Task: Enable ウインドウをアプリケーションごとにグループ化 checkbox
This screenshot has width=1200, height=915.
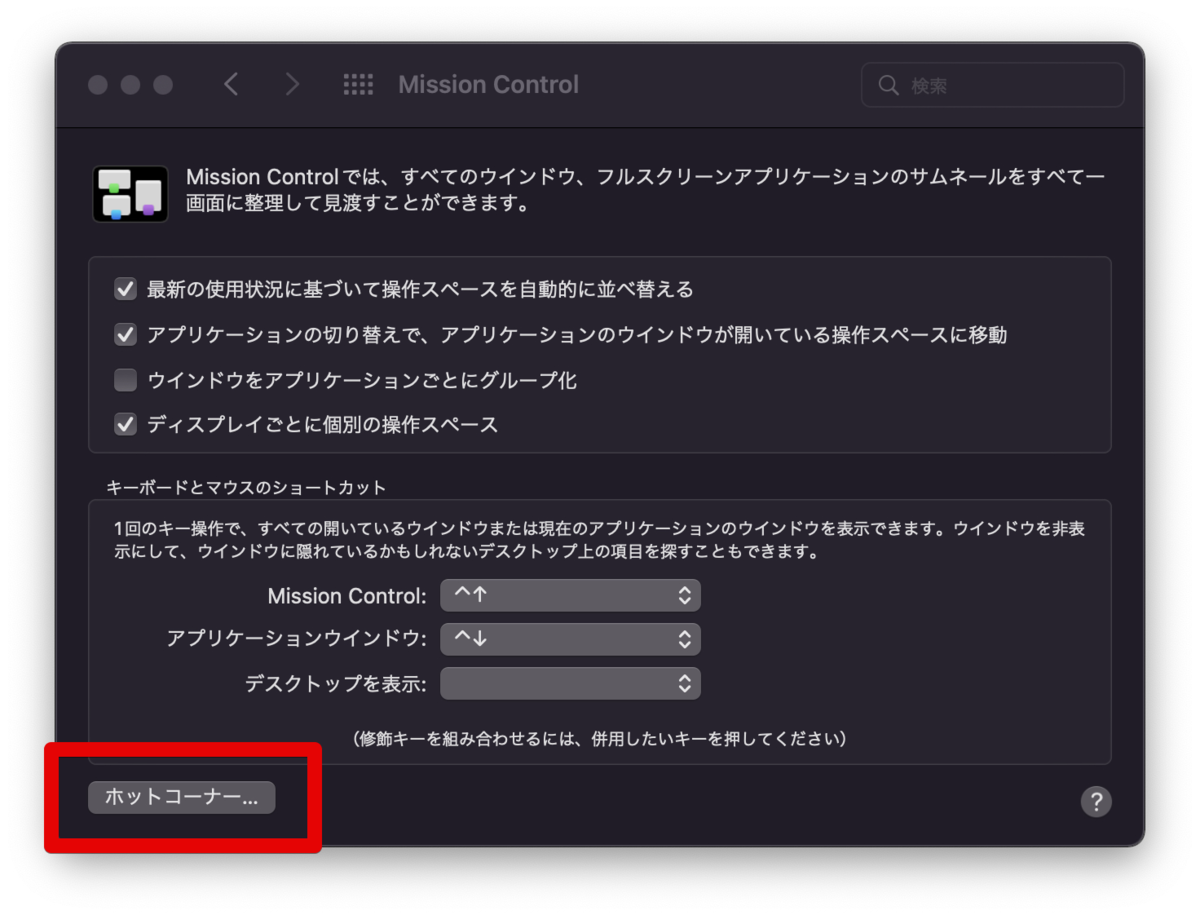Action: [125, 380]
